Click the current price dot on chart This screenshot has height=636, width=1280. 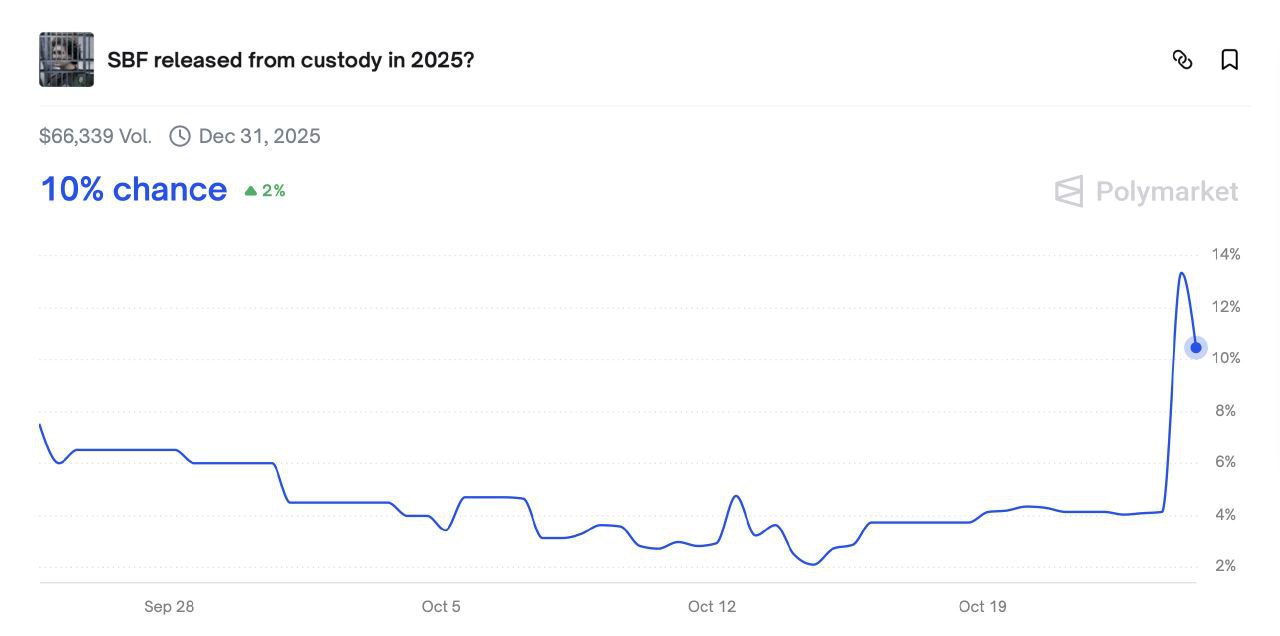[x=1195, y=348]
